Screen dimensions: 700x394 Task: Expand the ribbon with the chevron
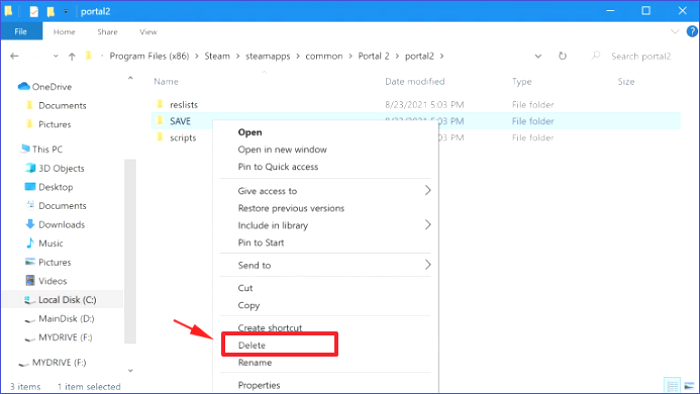pyautogui.click(x=675, y=32)
